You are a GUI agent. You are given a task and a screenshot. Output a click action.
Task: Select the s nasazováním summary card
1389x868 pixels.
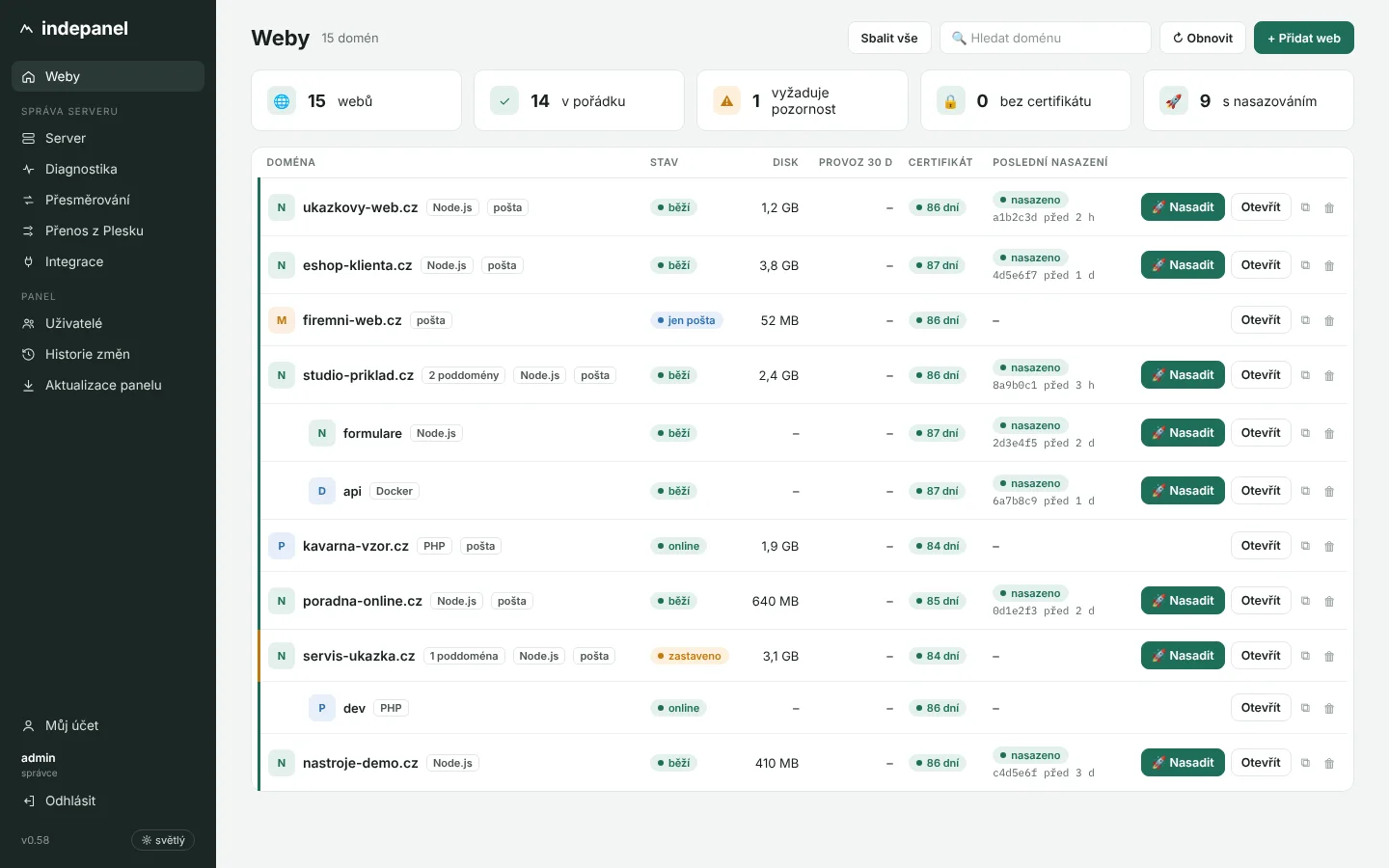[1248, 100]
